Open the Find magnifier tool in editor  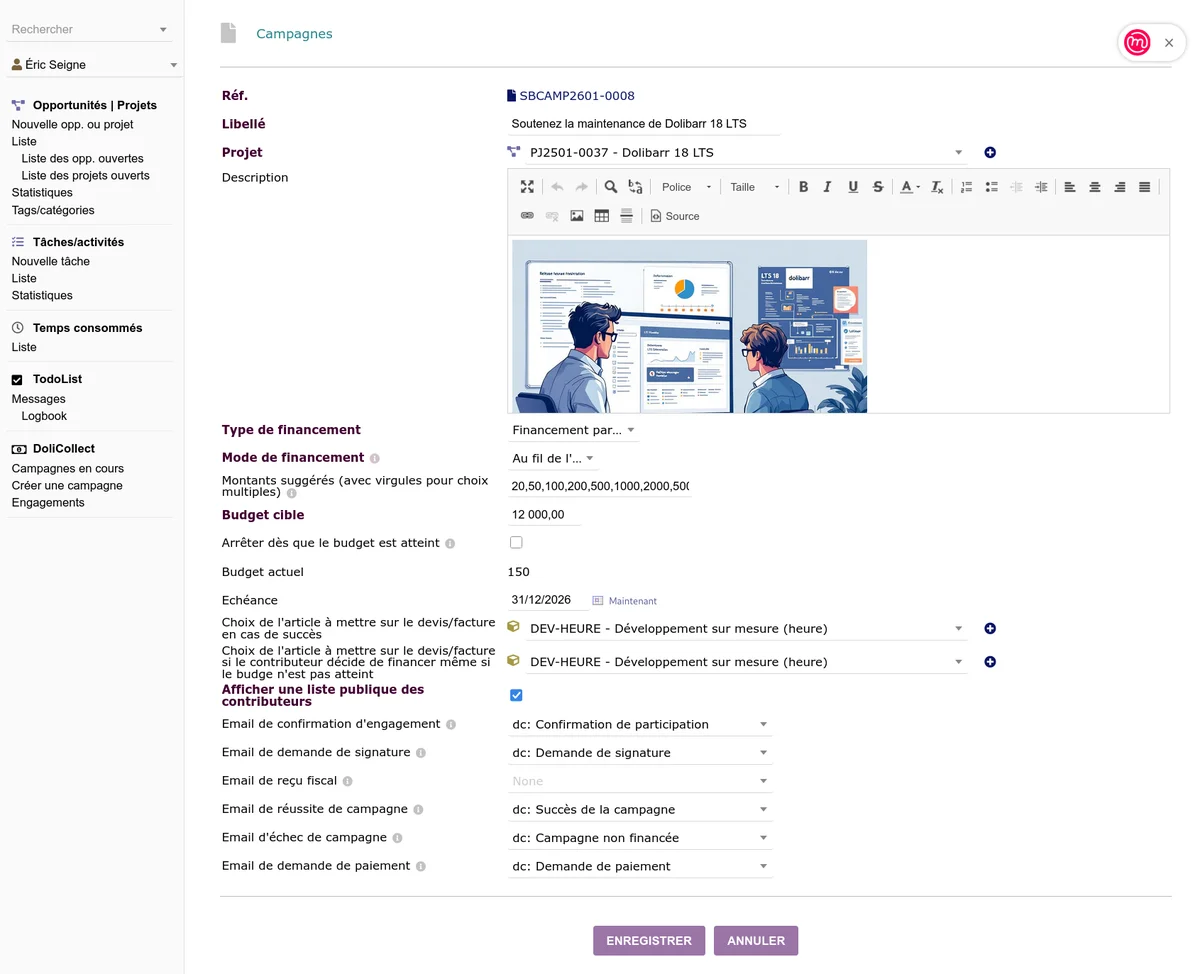pyautogui.click(x=611, y=187)
